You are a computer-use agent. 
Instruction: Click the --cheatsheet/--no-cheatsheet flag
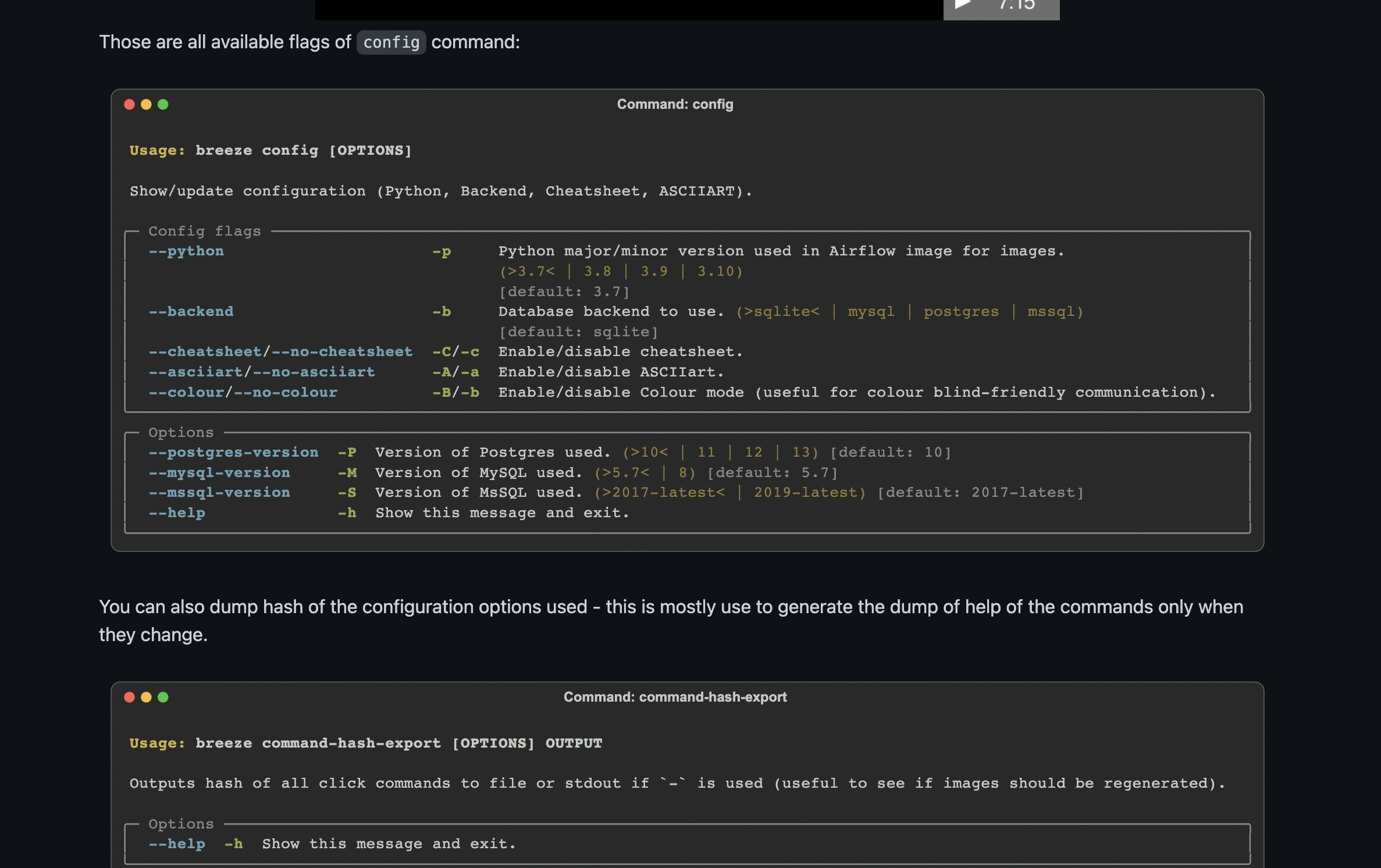click(280, 352)
